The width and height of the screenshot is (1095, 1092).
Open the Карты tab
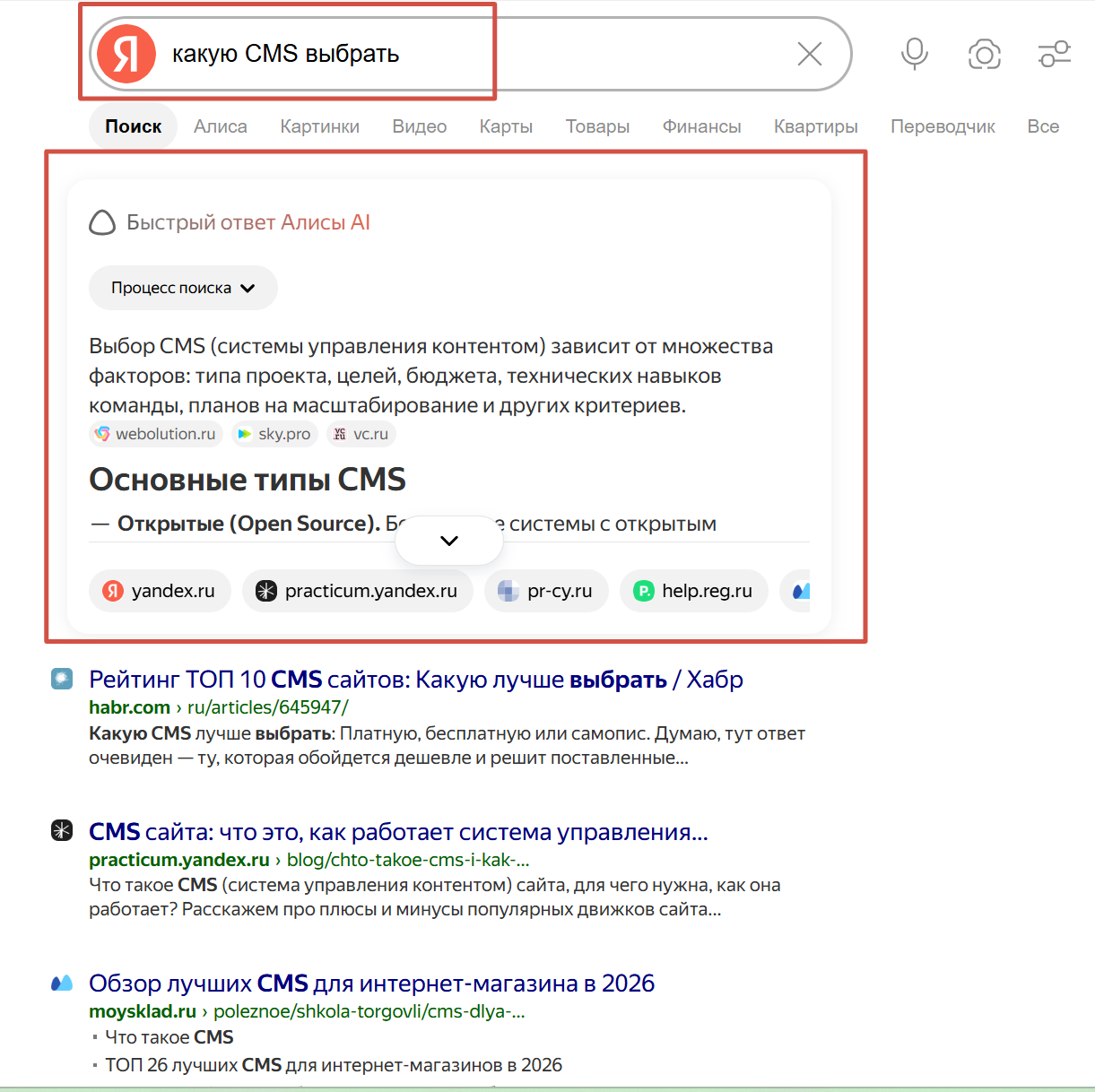(x=506, y=126)
